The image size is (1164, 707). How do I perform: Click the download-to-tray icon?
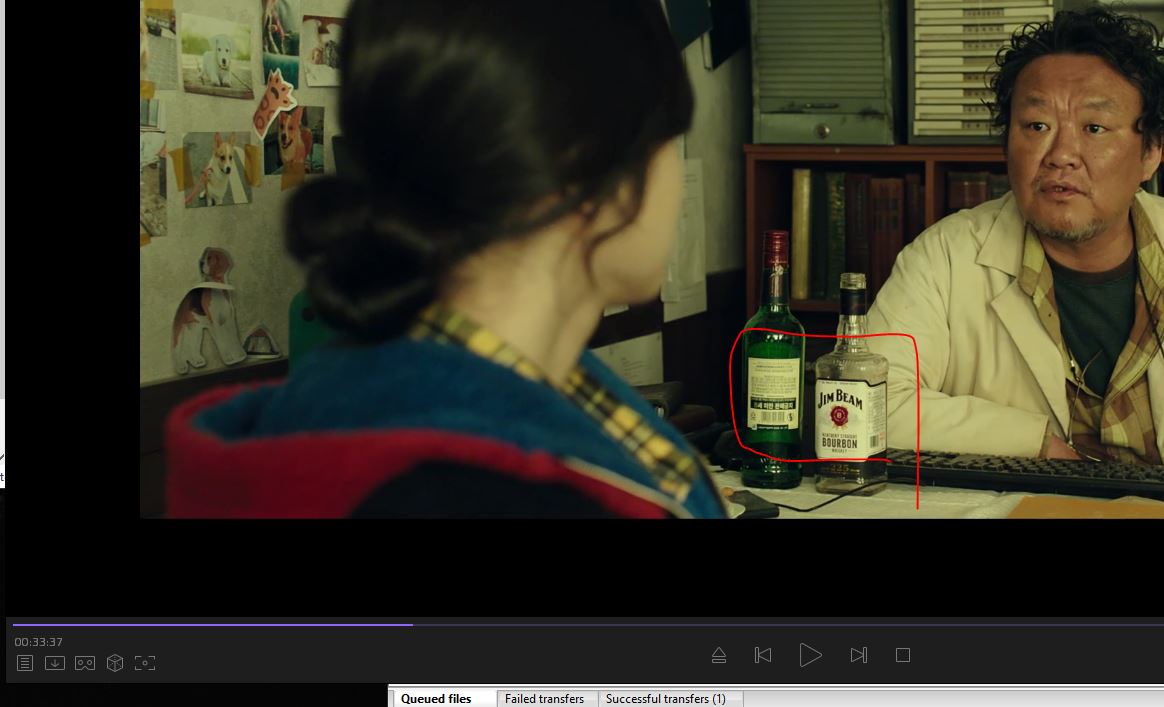coord(55,663)
